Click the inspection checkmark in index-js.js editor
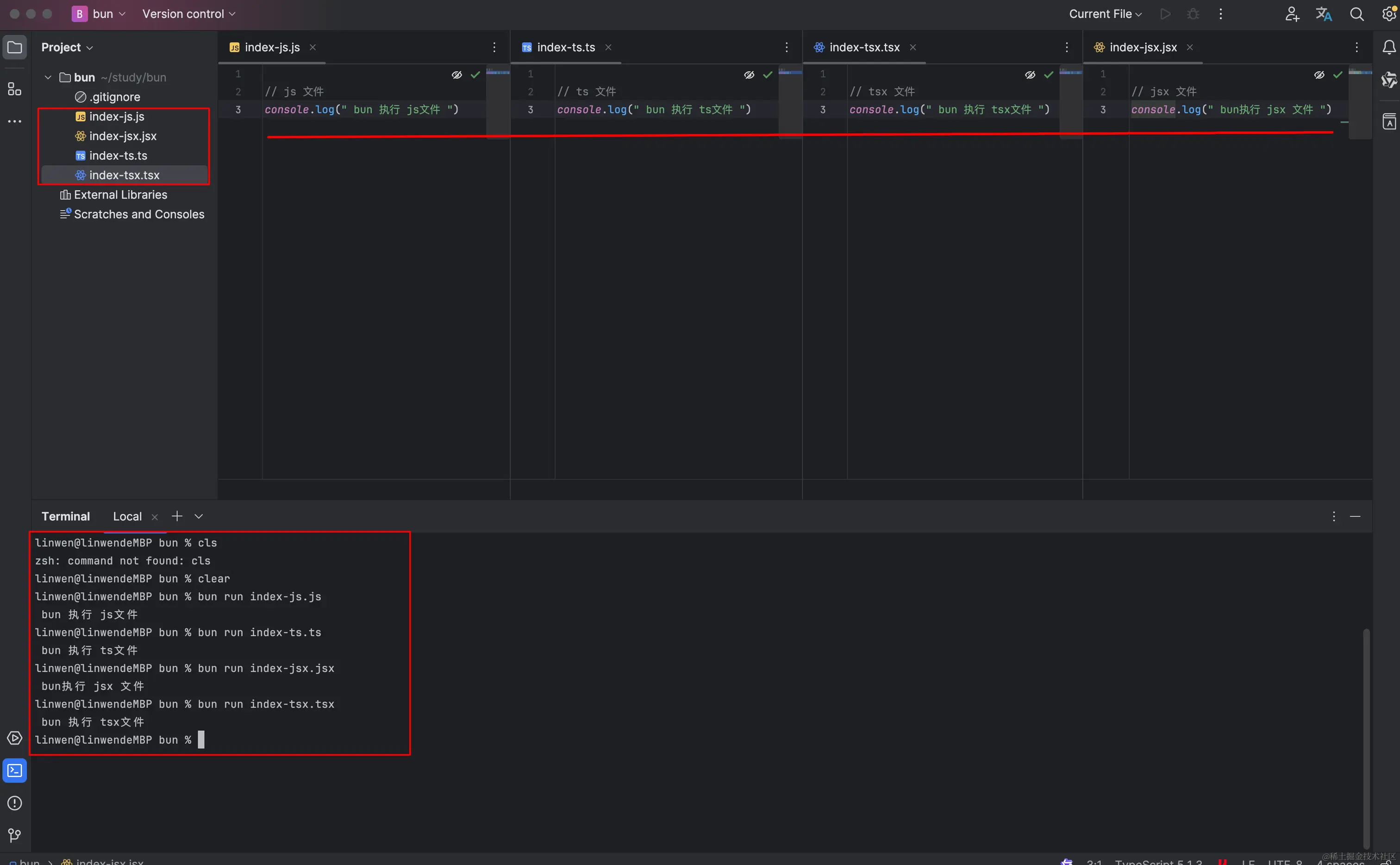The width and height of the screenshot is (1400, 865). pyautogui.click(x=475, y=75)
